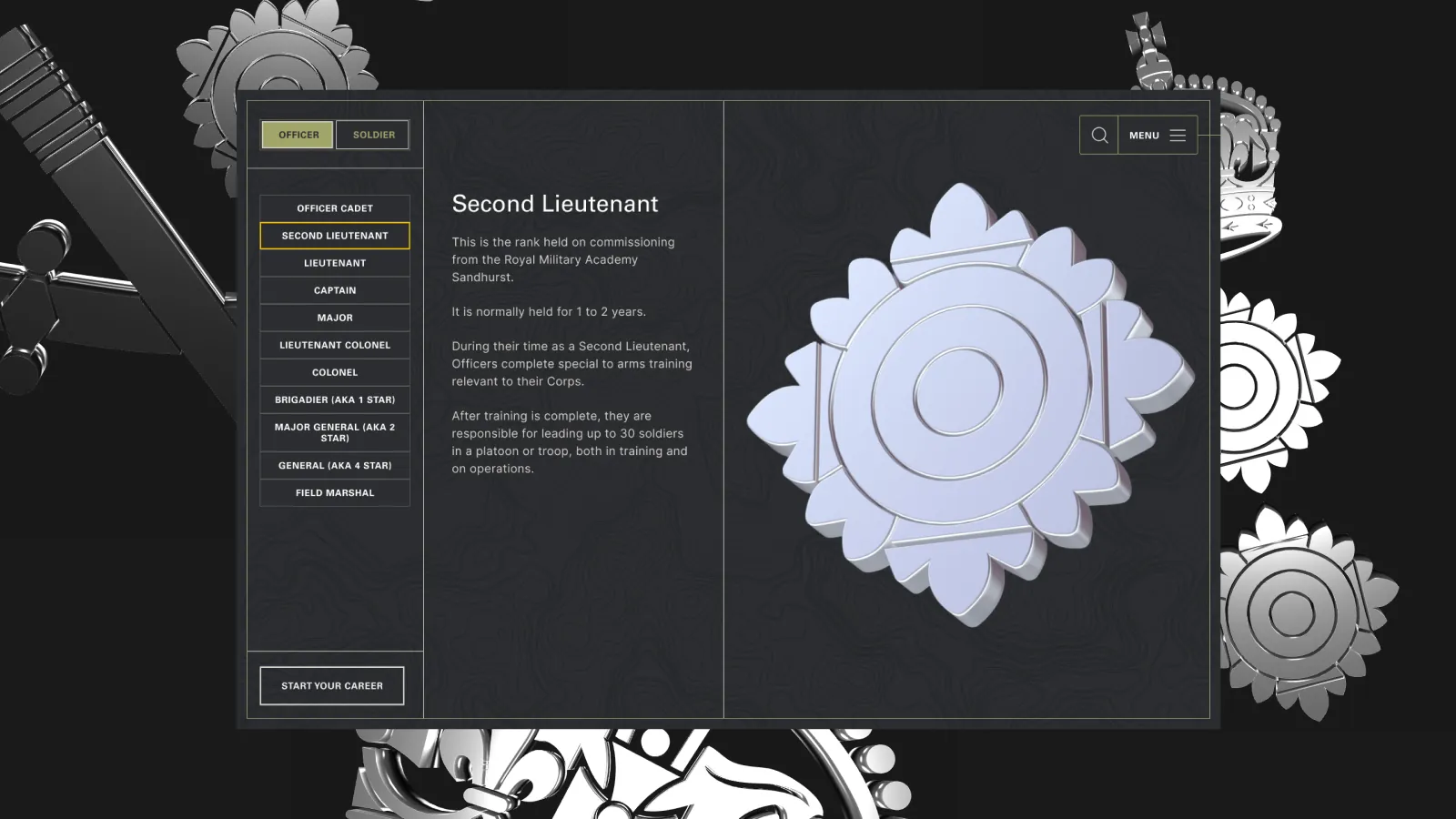
Task: Switch to the SOLDIER toggle
Action: (373, 135)
